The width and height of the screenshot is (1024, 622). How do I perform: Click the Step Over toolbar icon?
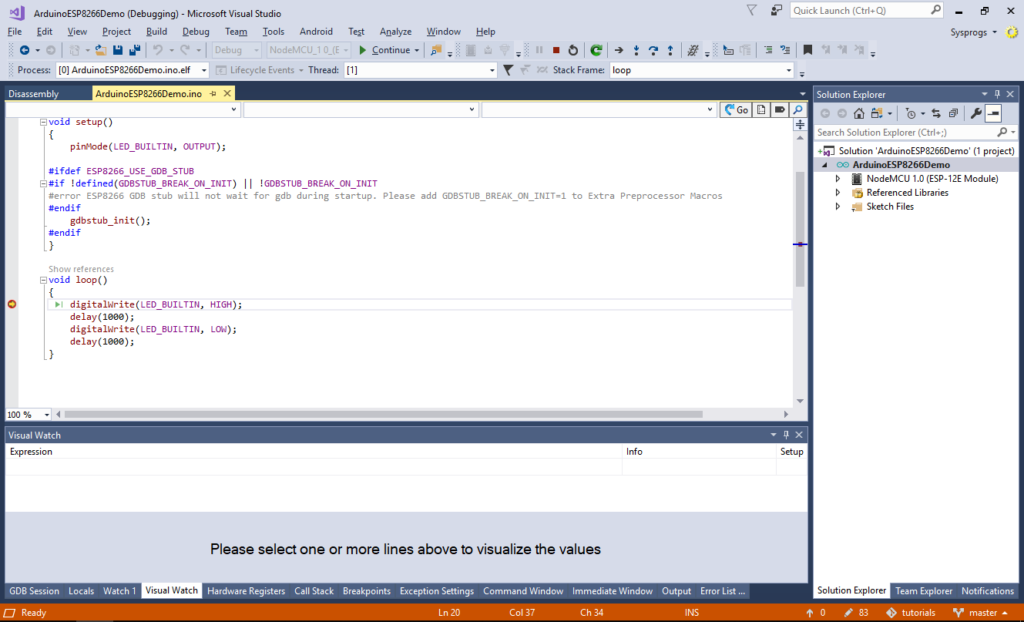(654, 49)
